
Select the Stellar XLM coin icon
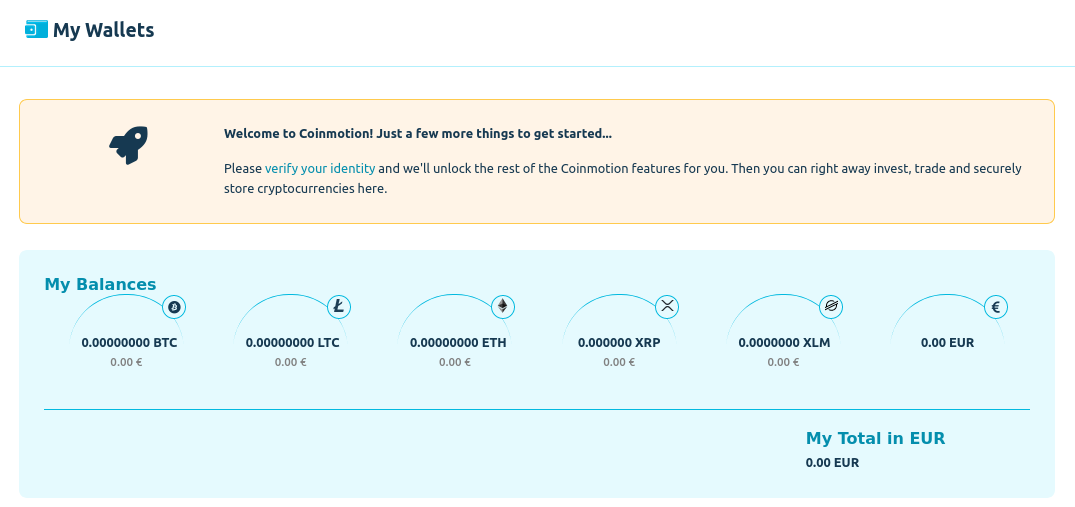tap(832, 307)
